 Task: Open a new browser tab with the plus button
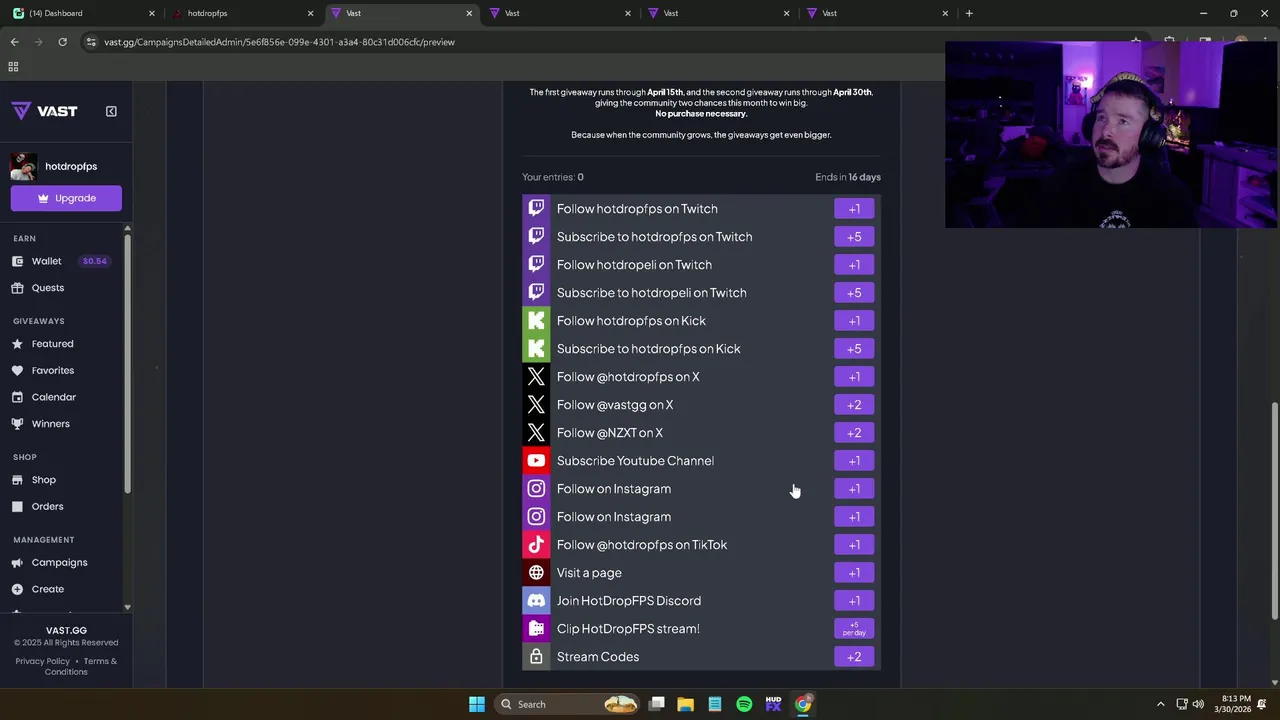coord(968,13)
